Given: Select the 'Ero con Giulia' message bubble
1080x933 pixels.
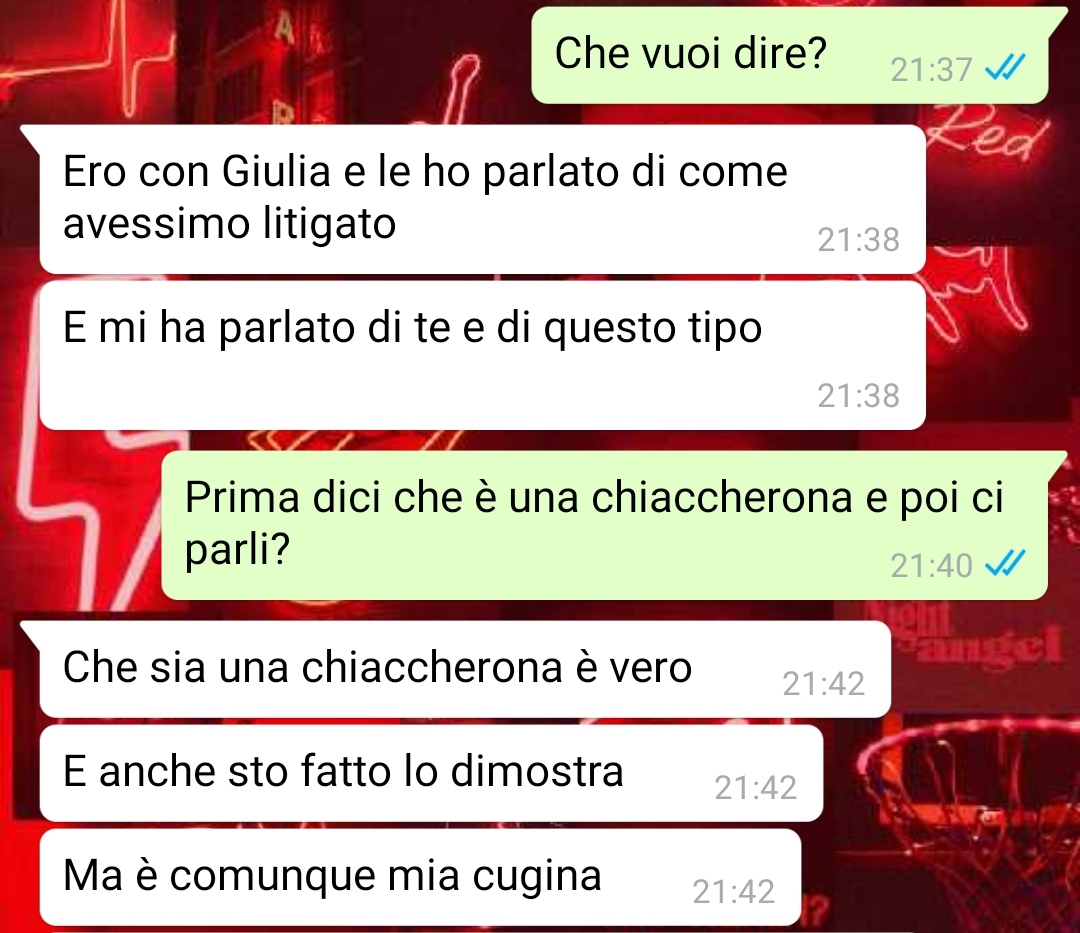Looking at the screenshot, I should click(x=482, y=200).
